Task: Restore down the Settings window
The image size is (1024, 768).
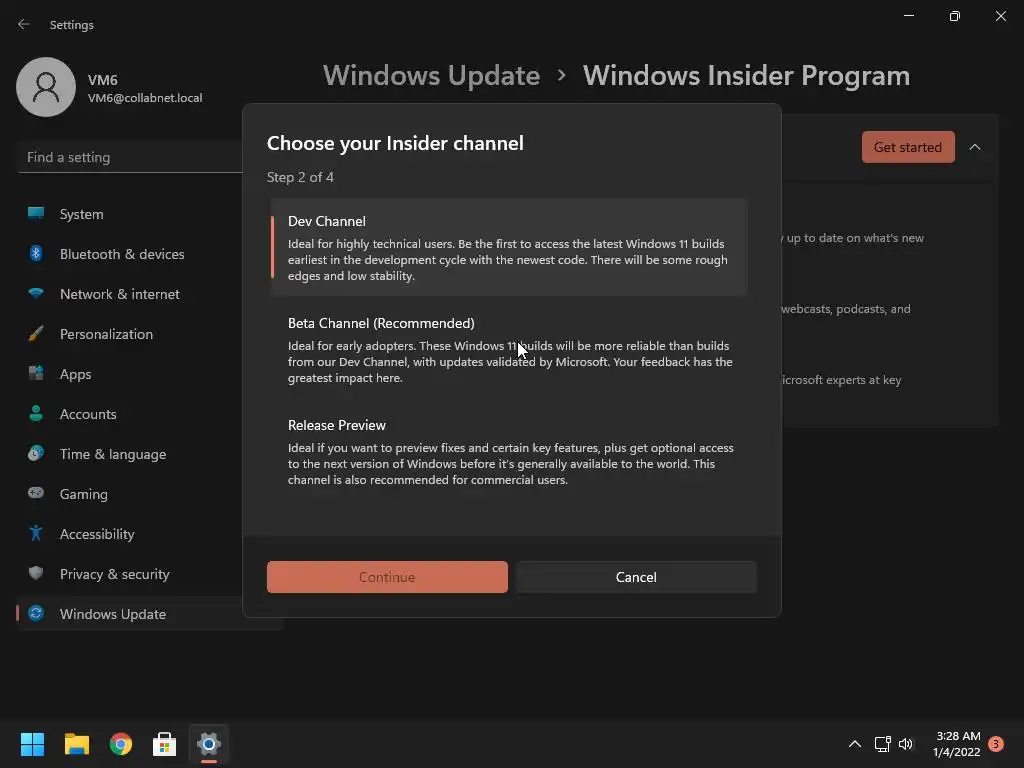Action: 955,16
